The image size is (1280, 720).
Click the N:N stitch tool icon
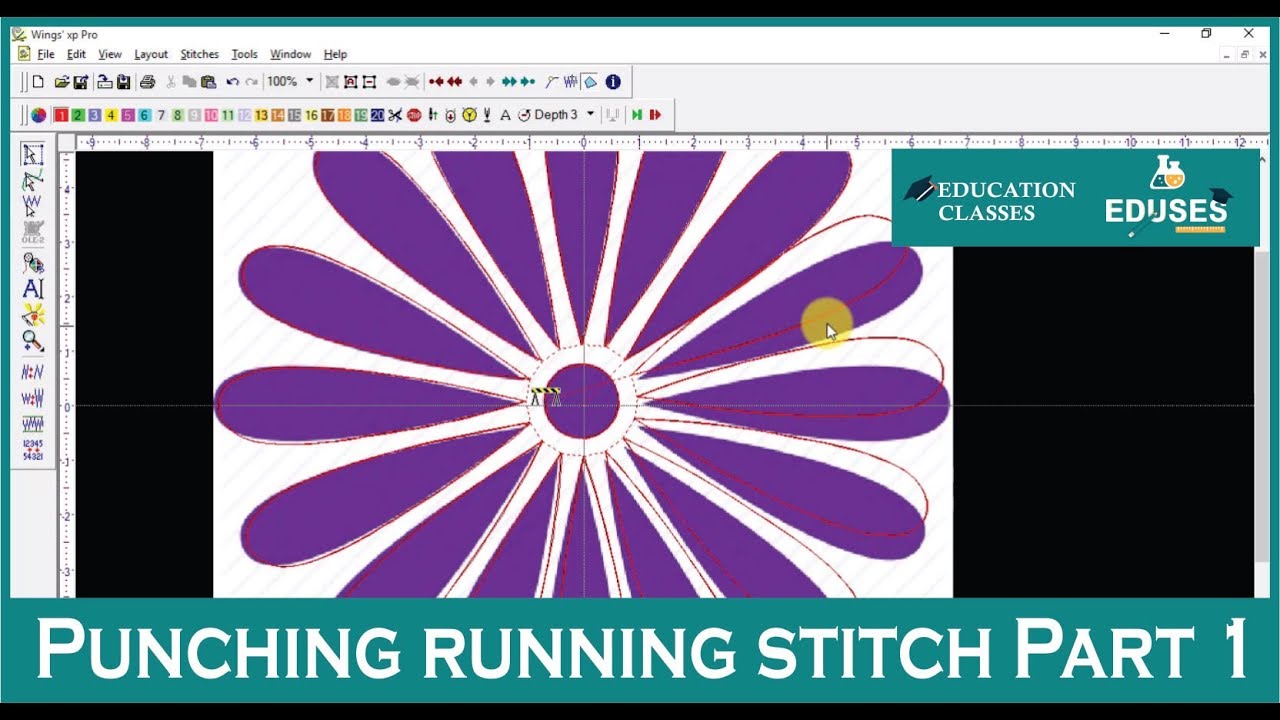pos(33,372)
